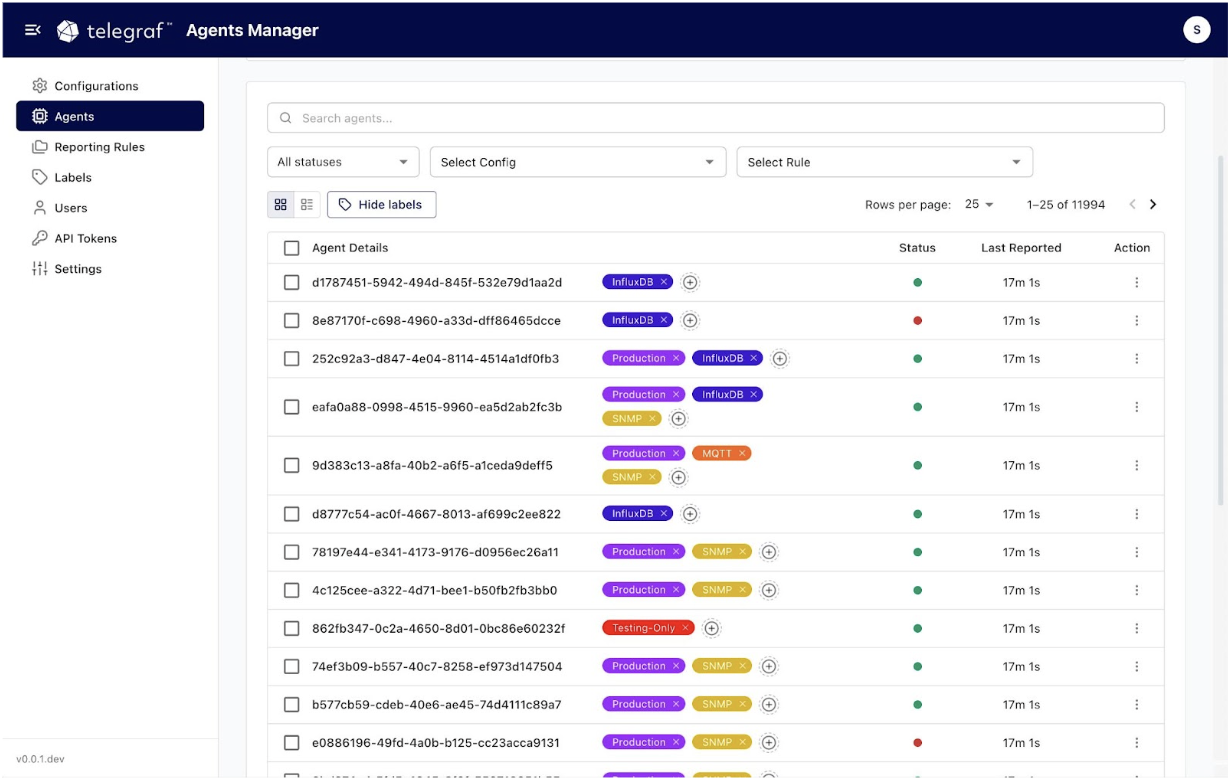Click the Hide labels button
The width and height of the screenshot is (1228, 778).
(381, 204)
